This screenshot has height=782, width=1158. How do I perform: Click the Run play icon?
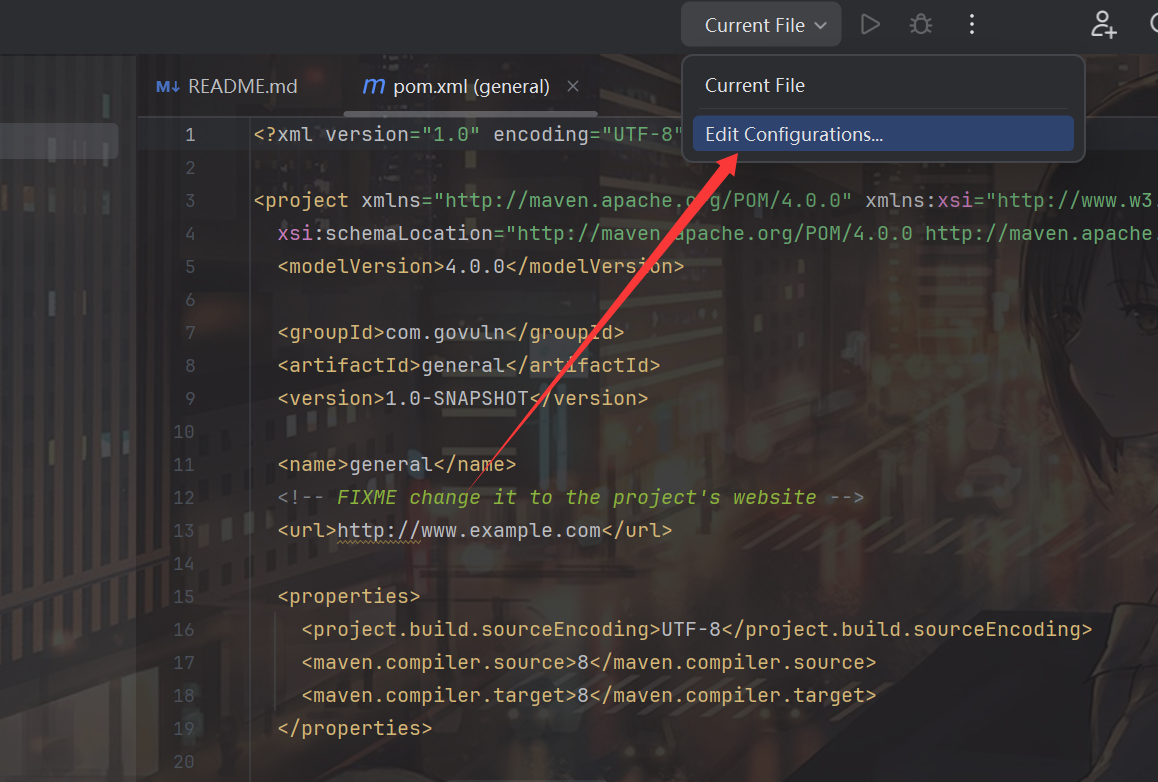[870, 25]
